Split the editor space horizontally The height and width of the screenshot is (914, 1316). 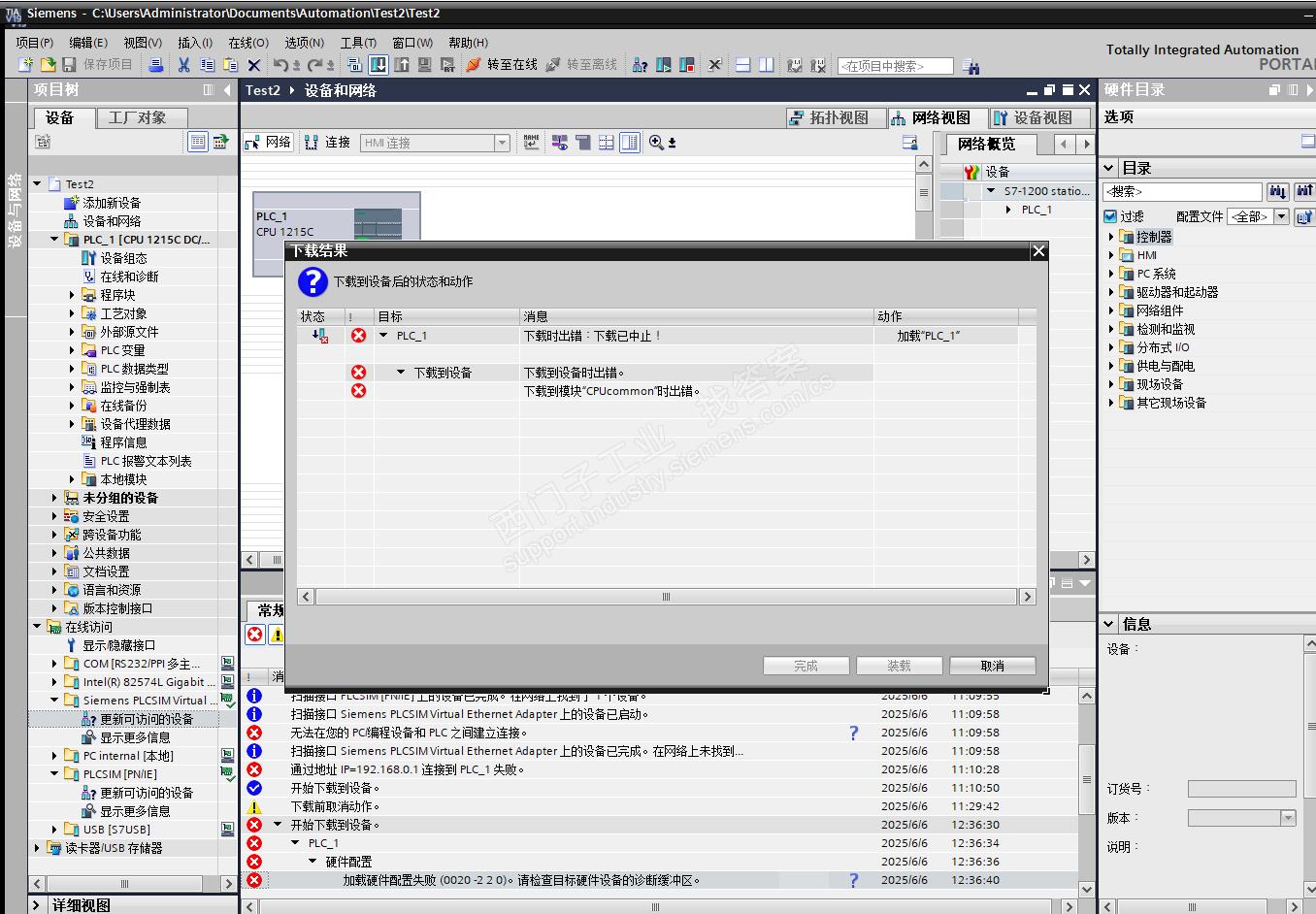[x=743, y=65]
